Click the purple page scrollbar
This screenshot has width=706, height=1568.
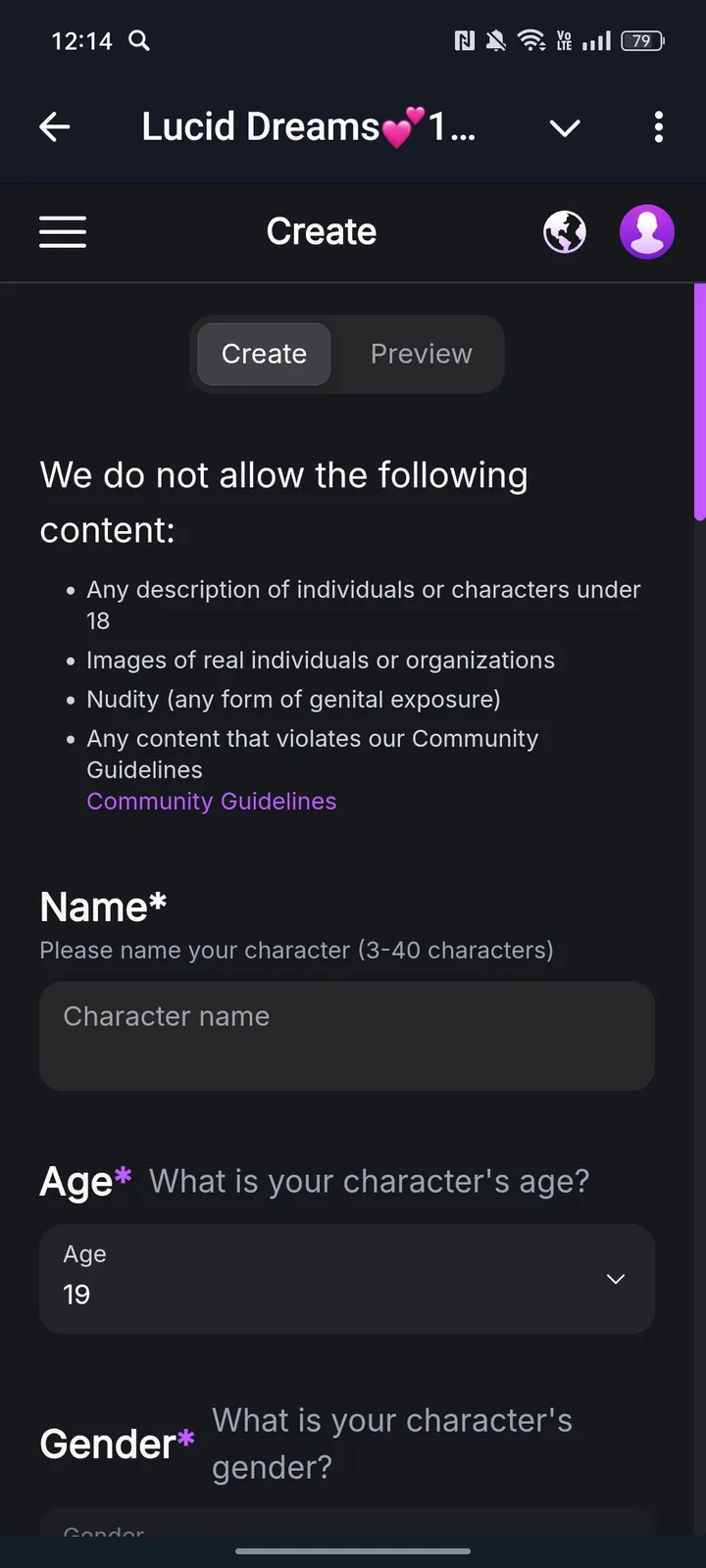[699, 402]
